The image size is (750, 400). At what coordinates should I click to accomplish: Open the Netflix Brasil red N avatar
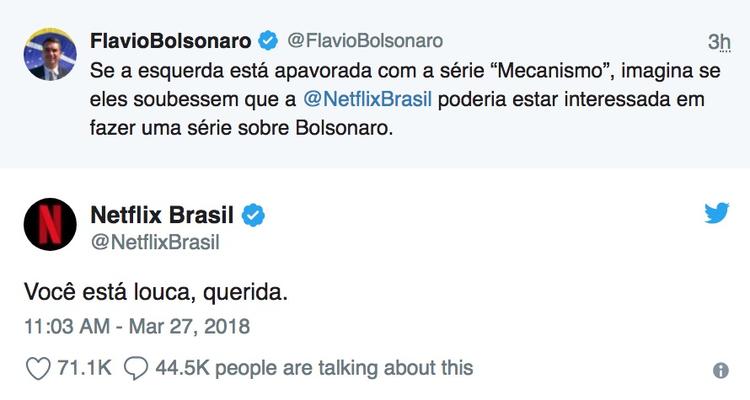point(50,225)
